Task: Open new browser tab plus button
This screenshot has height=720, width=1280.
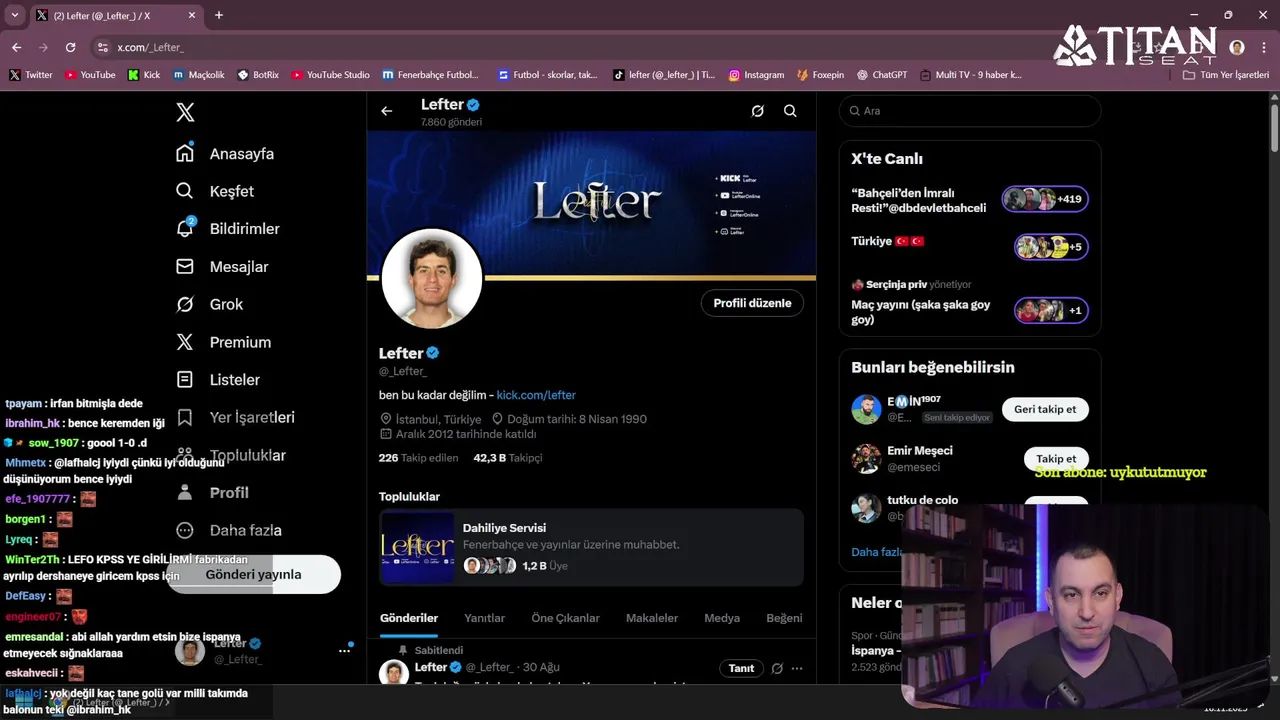Action: click(x=219, y=15)
